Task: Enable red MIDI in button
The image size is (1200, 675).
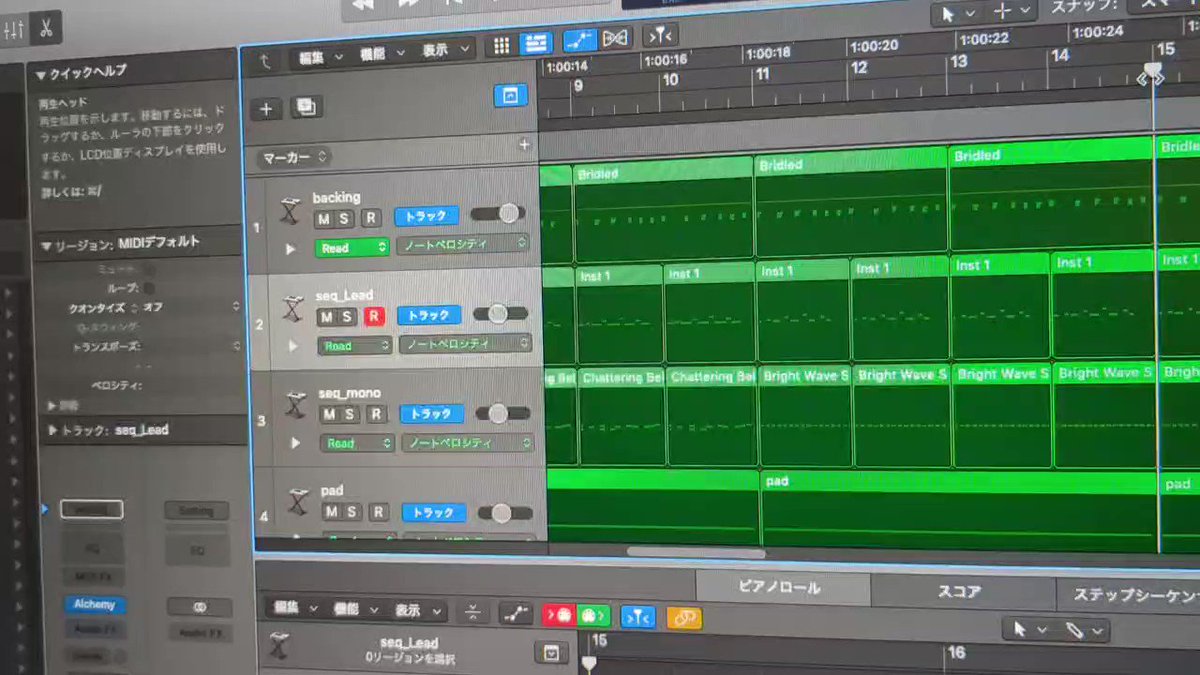Action: [557, 615]
